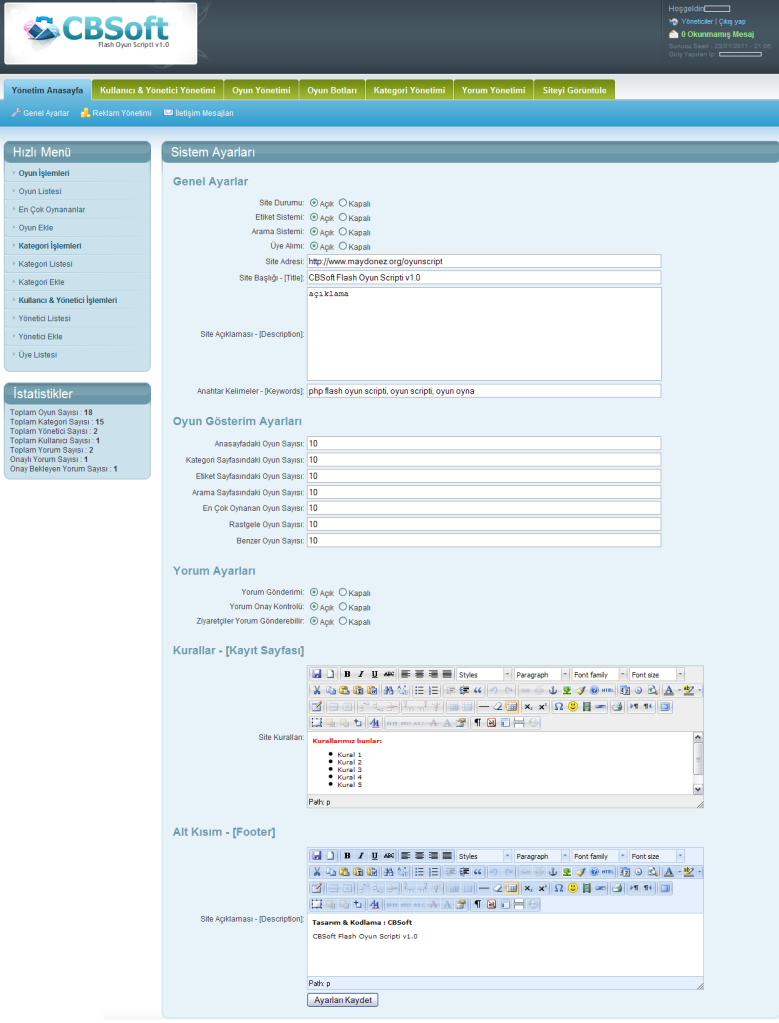The width and height of the screenshot is (779, 1023).
Task: Insert emoticon smiley in Site Kuralları editor
Action: click(573, 707)
